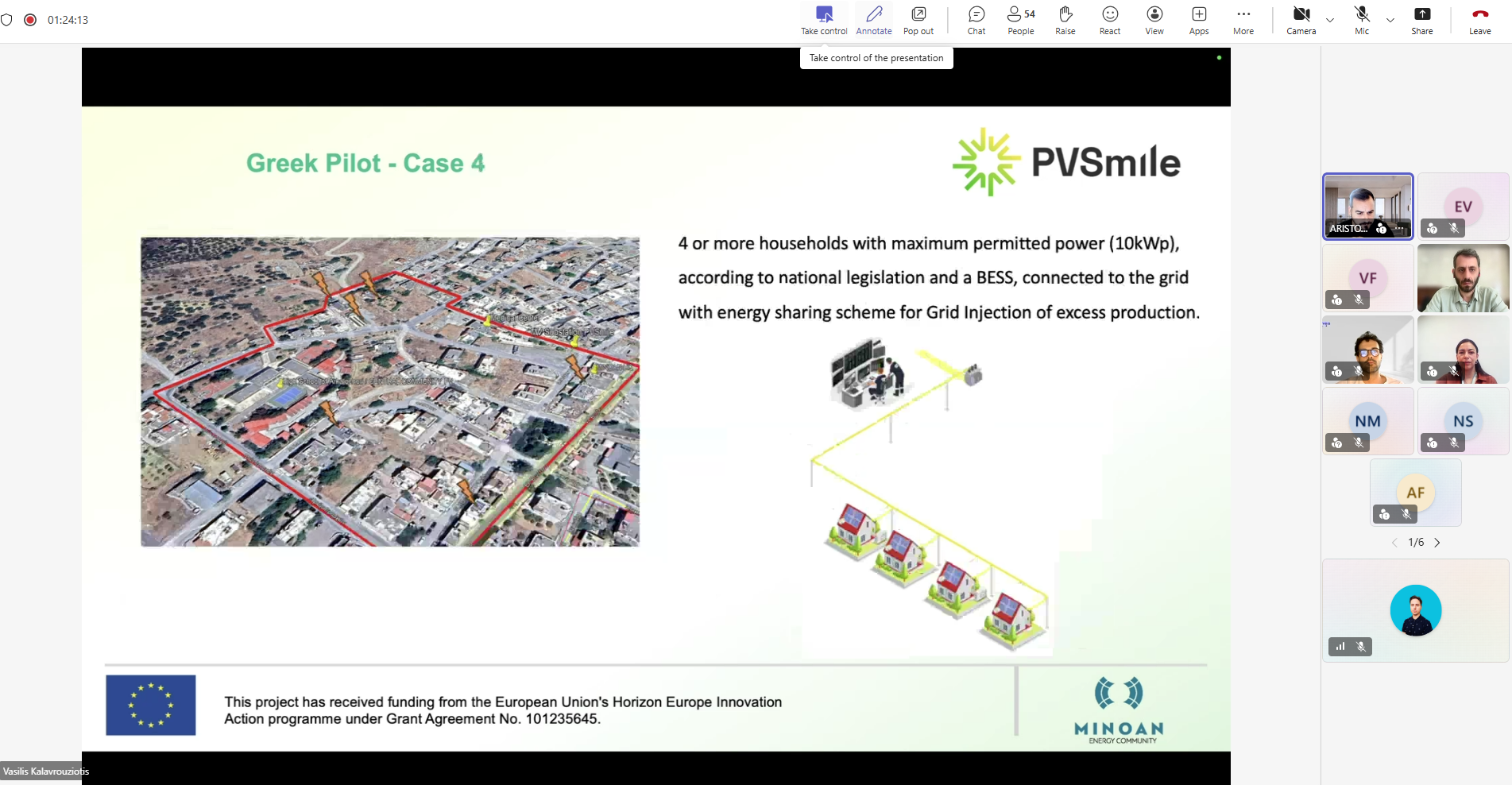This screenshot has width=1512, height=785.
Task: Click the muted mic icon on NS tile
Action: click(1454, 443)
